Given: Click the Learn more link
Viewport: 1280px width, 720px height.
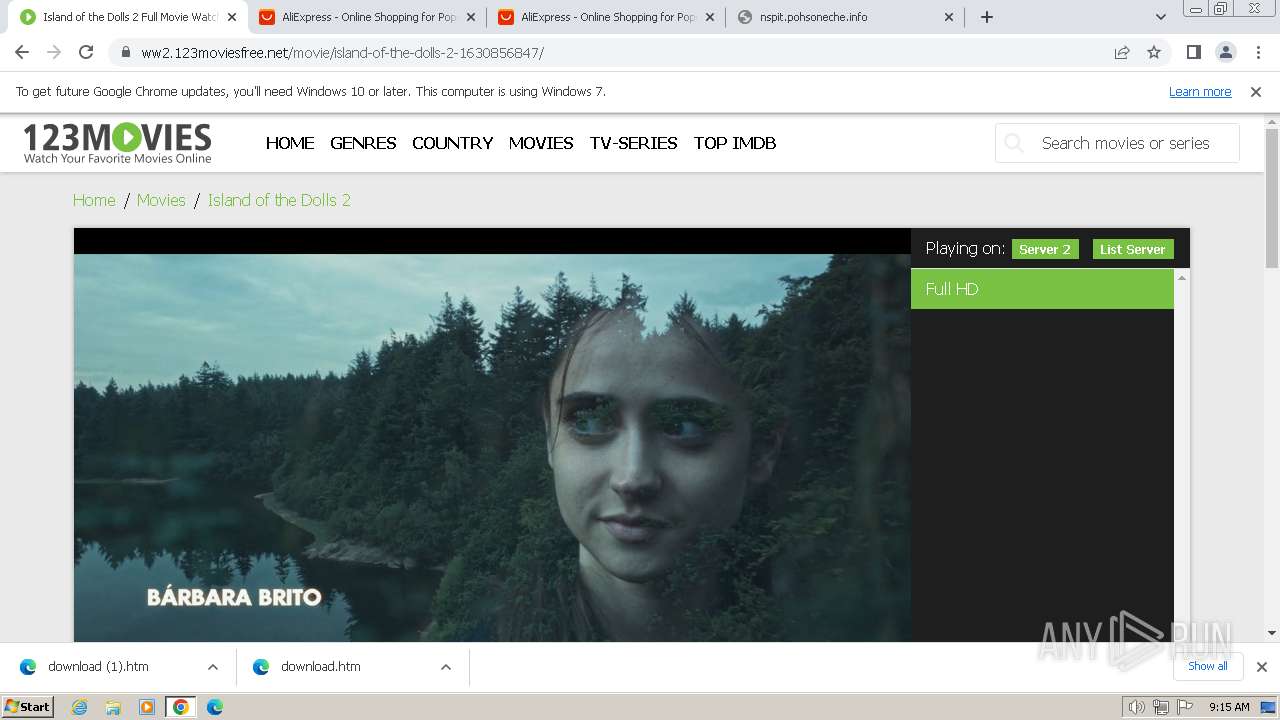Looking at the screenshot, I should 1200,91.
